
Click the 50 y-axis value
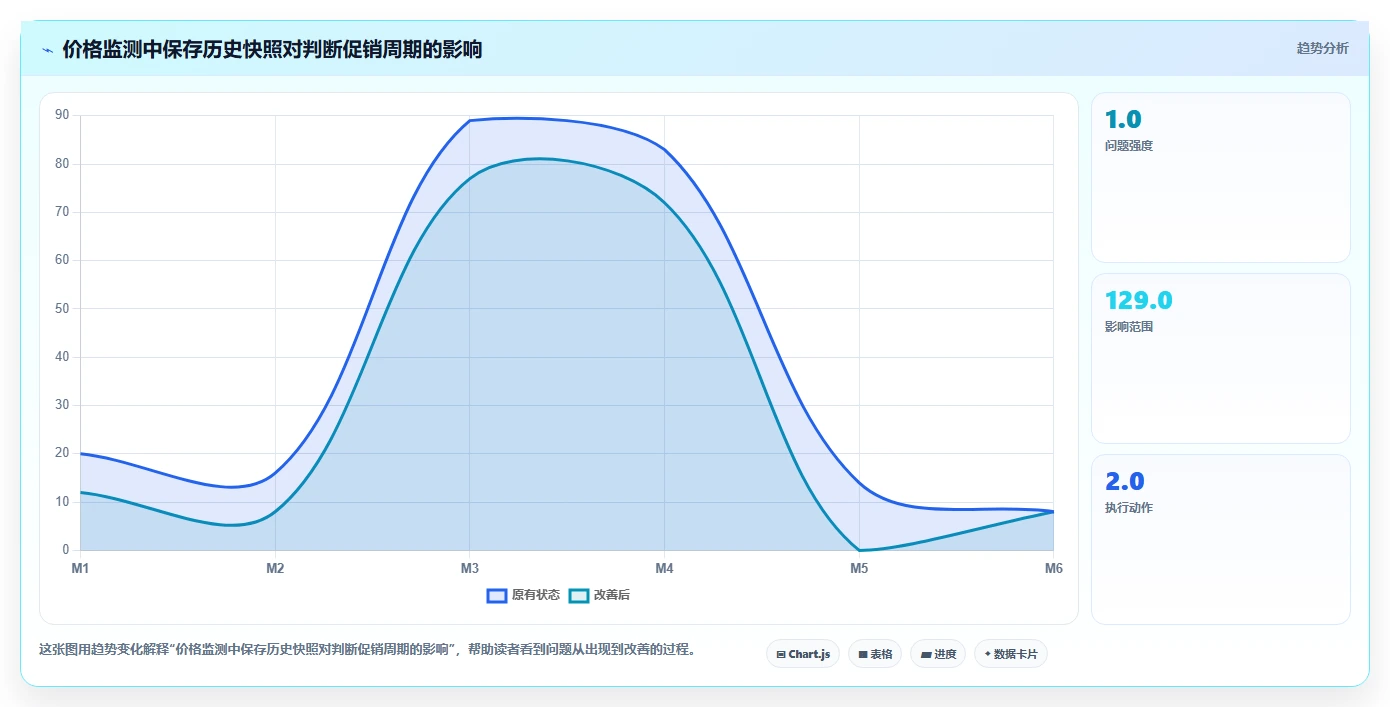[x=62, y=309]
